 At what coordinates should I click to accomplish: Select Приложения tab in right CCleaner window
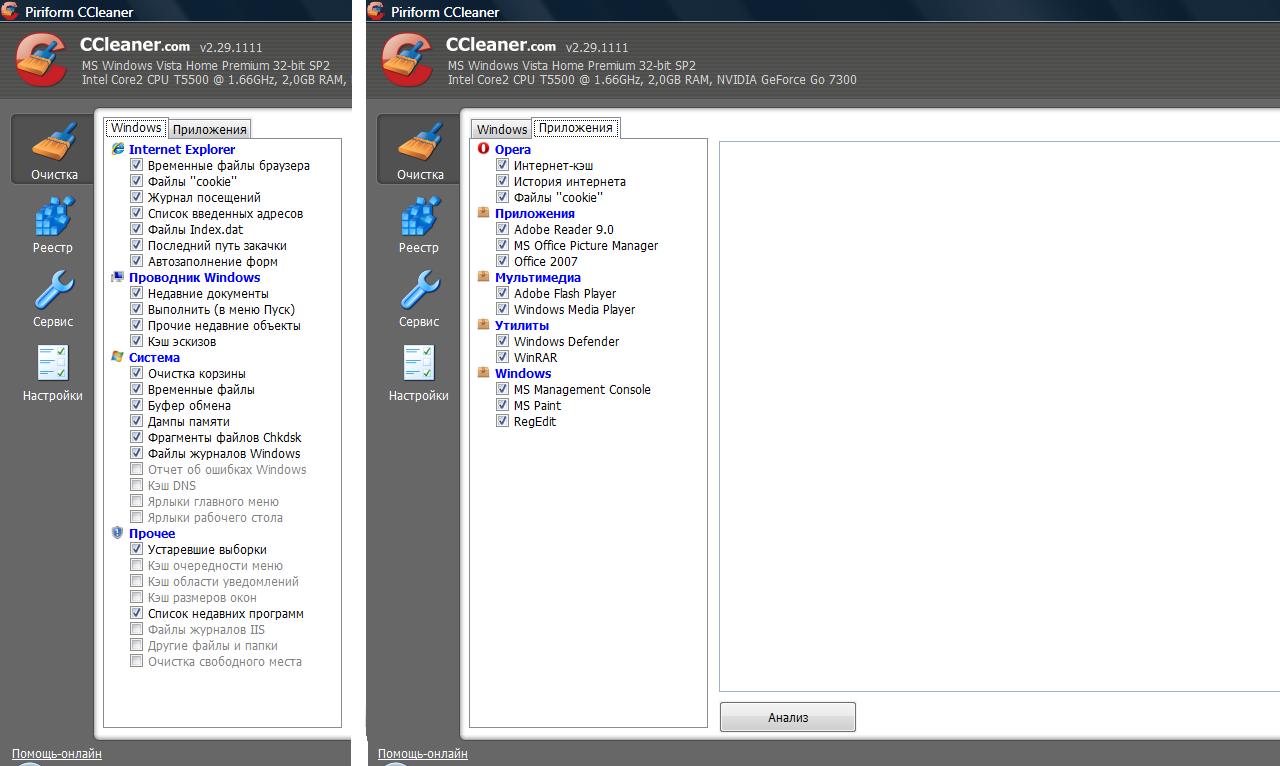(576, 128)
